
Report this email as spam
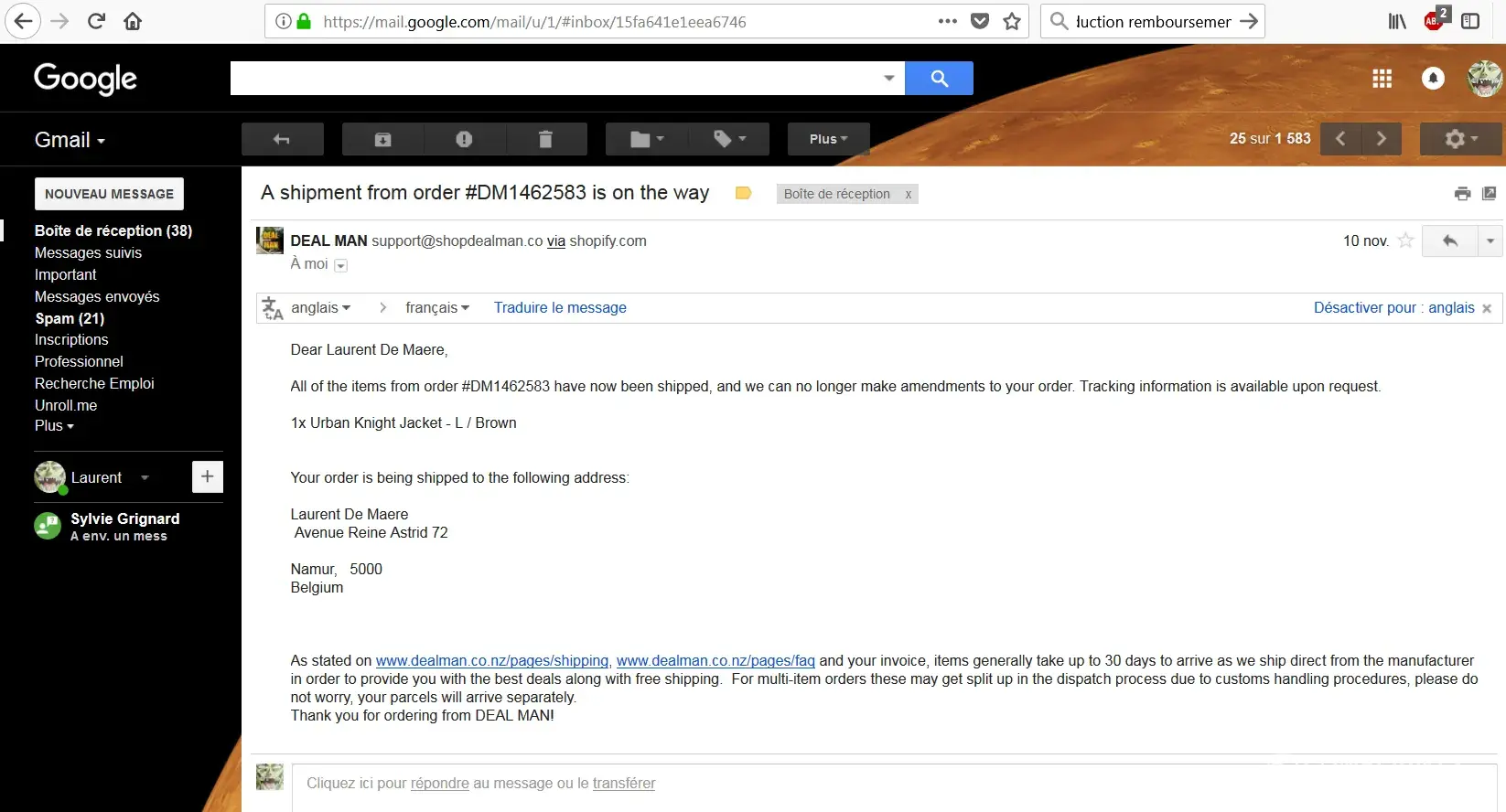coord(464,139)
